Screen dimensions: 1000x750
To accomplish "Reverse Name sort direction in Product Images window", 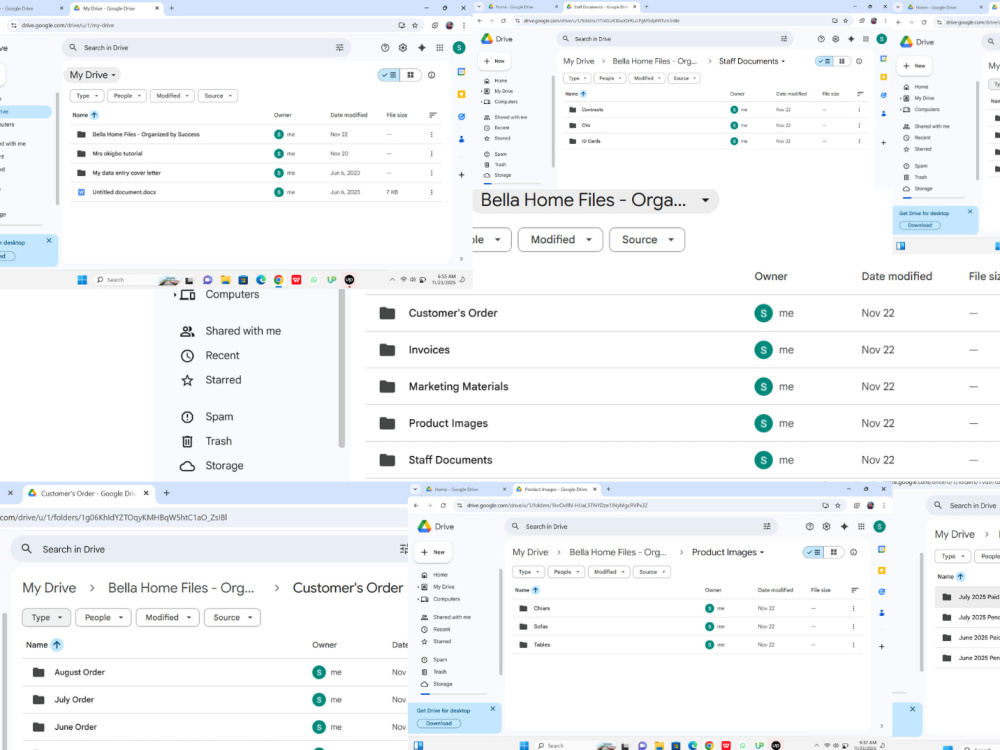I will point(536,590).
